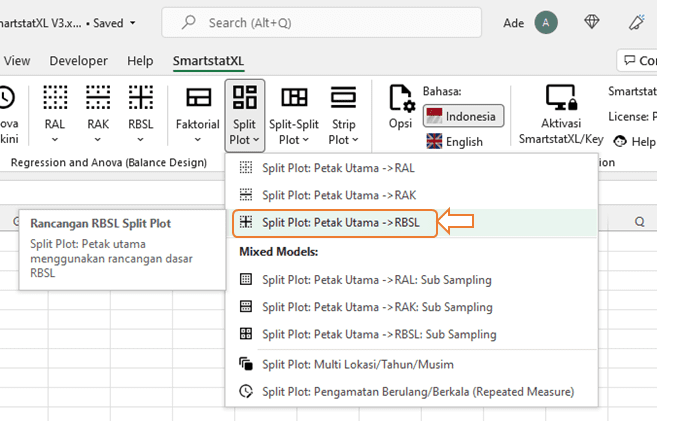Screen dimensions: 676x421
Task: Click the Ade account avatar
Action: point(546,22)
